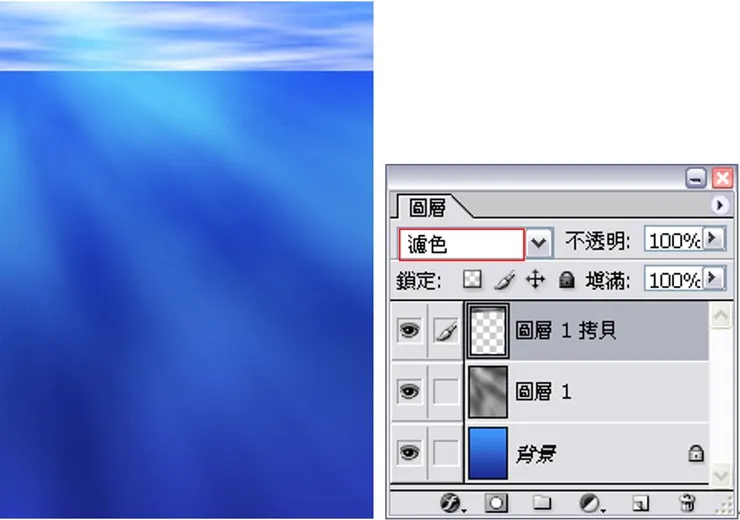The width and height of the screenshot is (740, 520).
Task: Hide the 圖層 1 拷貝 layer eye
Action: pyautogui.click(x=409, y=330)
